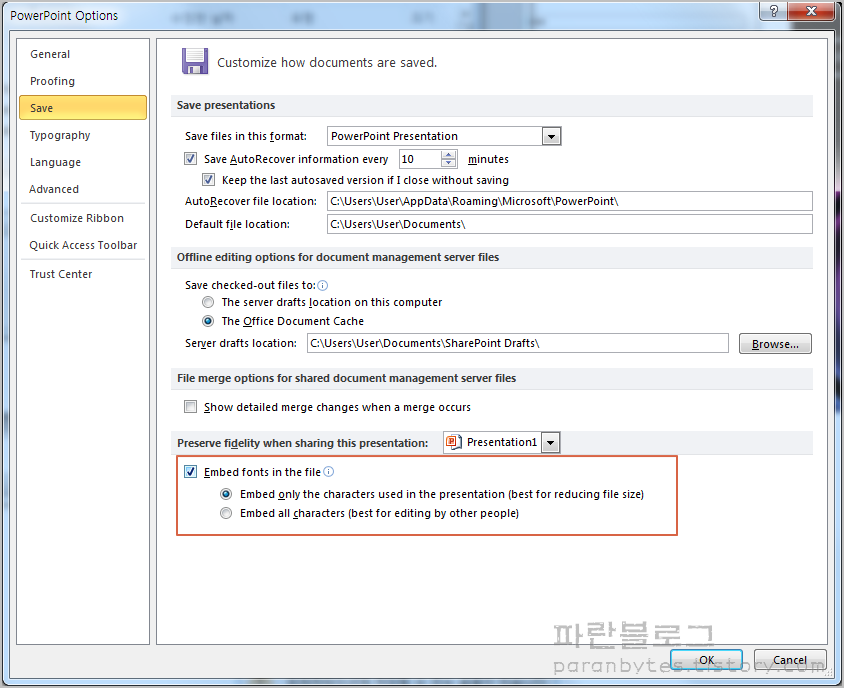Viewport: 844px width, 688px height.
Task: Click the floppy disk save icon
Action: (195, 61)
